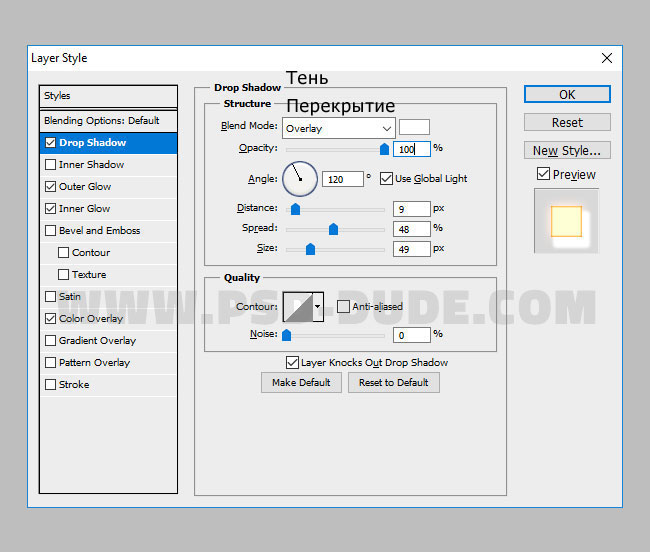Enable the Anti-aliased checkbox
Viewport: 650px width, 552px height.
343,307
